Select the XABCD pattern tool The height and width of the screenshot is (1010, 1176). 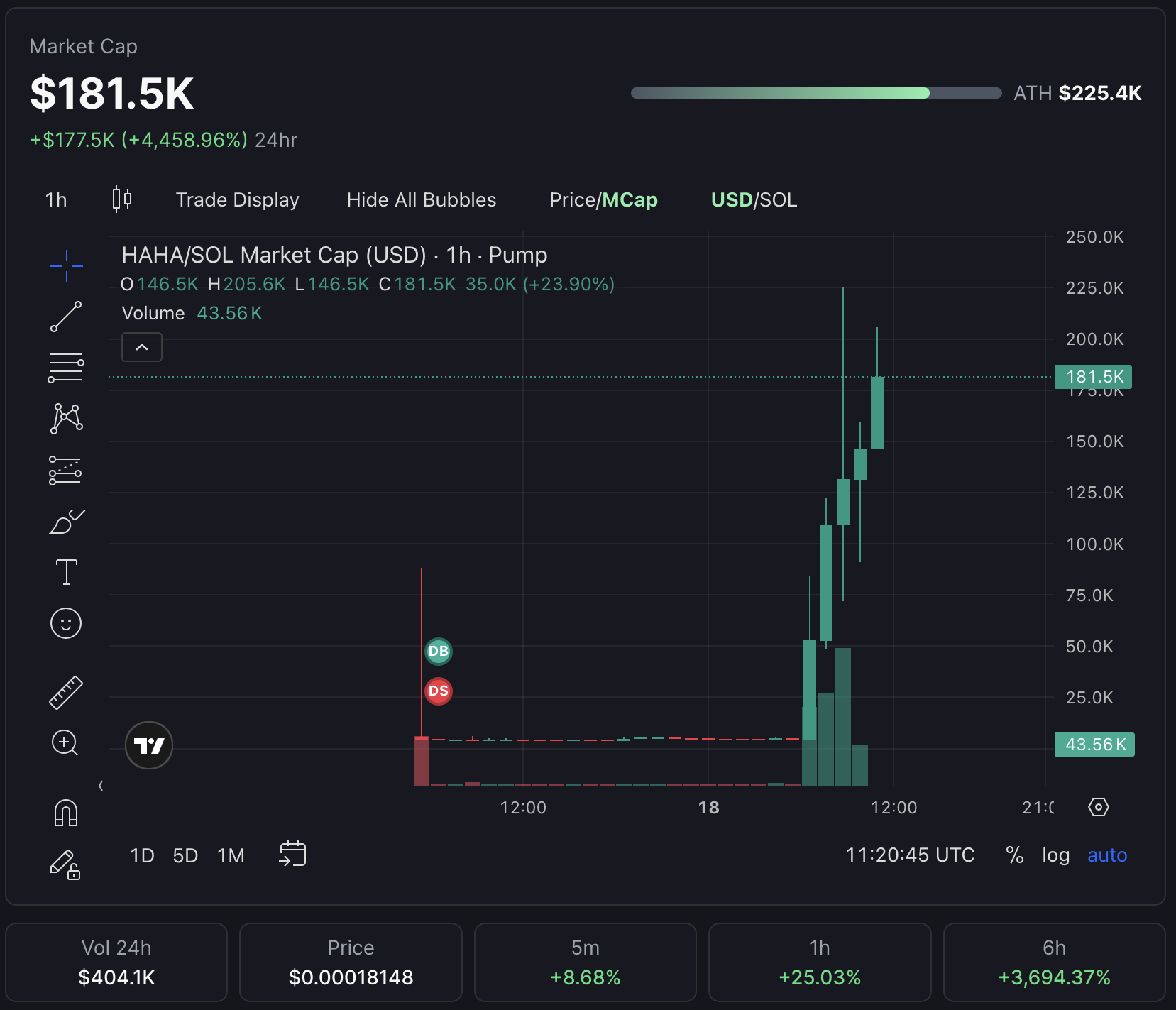coord(67,419)
